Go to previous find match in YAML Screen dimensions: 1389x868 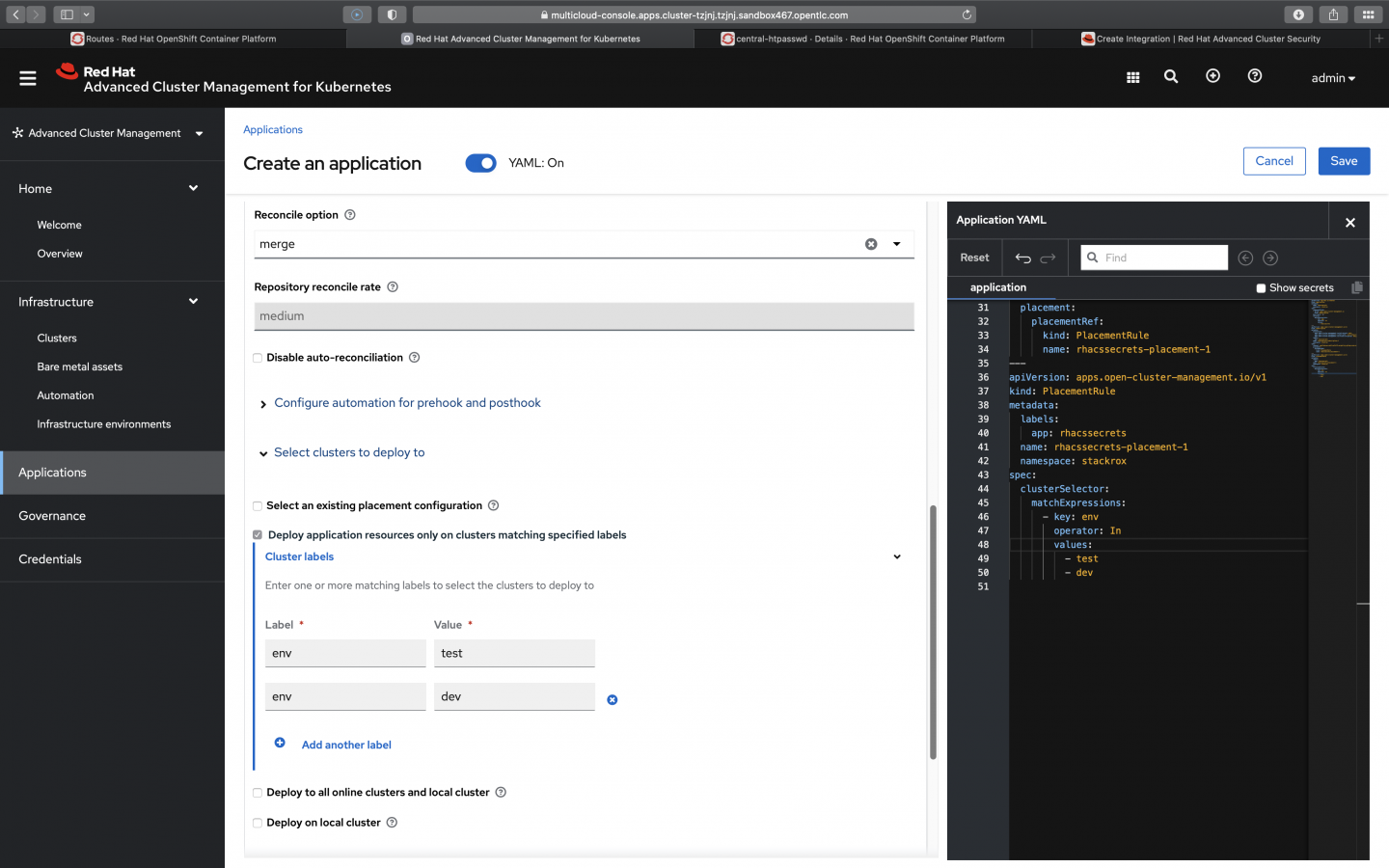click(1245, 258)
